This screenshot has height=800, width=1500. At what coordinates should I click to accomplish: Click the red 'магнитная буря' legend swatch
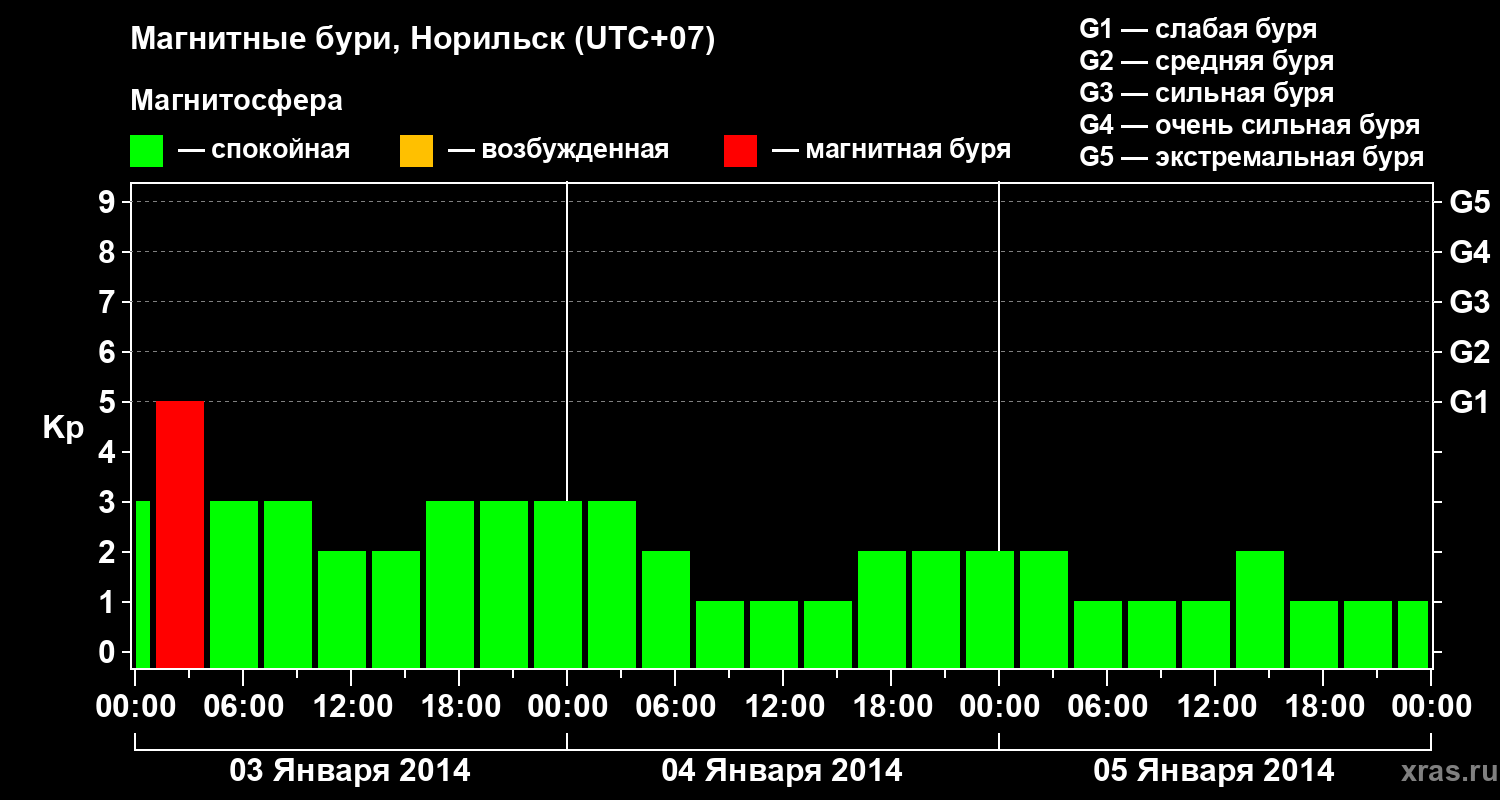point(740,151)
